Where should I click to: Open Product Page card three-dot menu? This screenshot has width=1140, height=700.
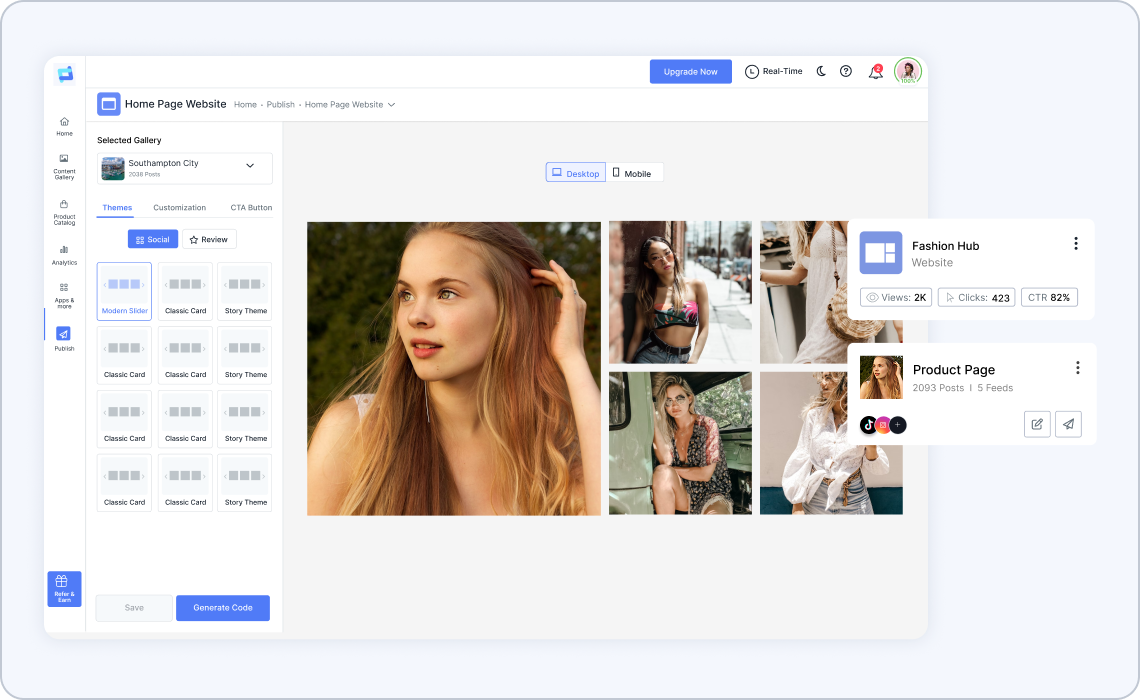point(1077,368)
